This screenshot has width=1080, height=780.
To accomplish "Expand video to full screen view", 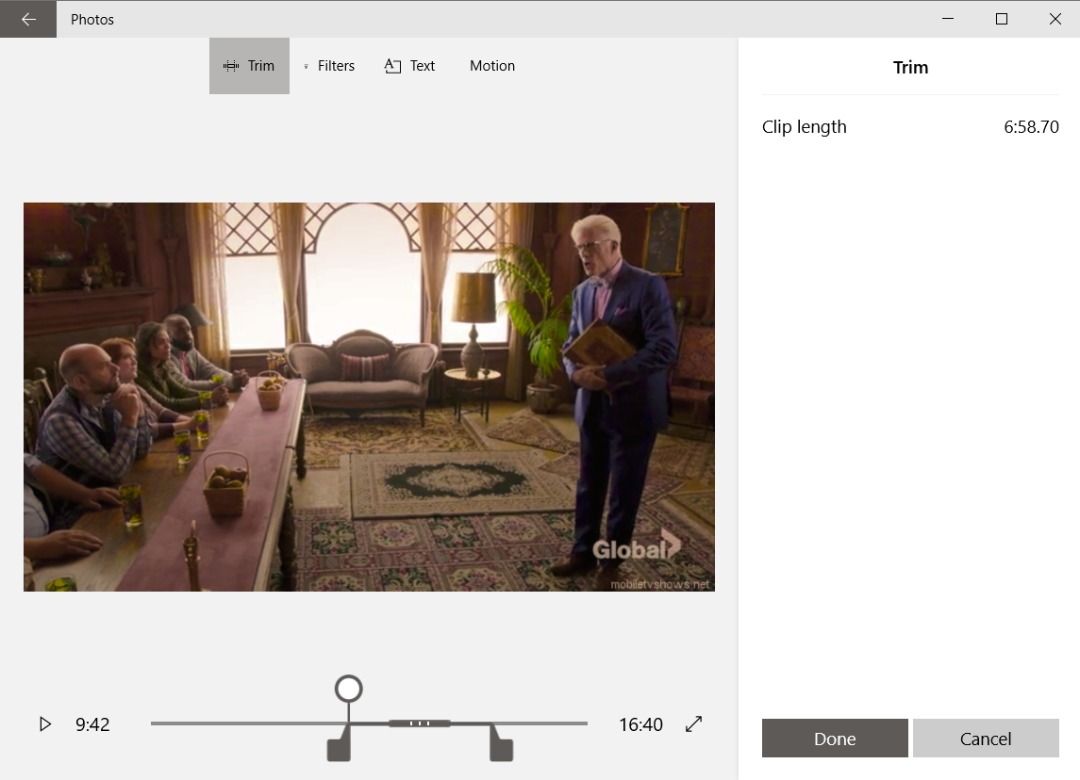I will tap(695, 724).
